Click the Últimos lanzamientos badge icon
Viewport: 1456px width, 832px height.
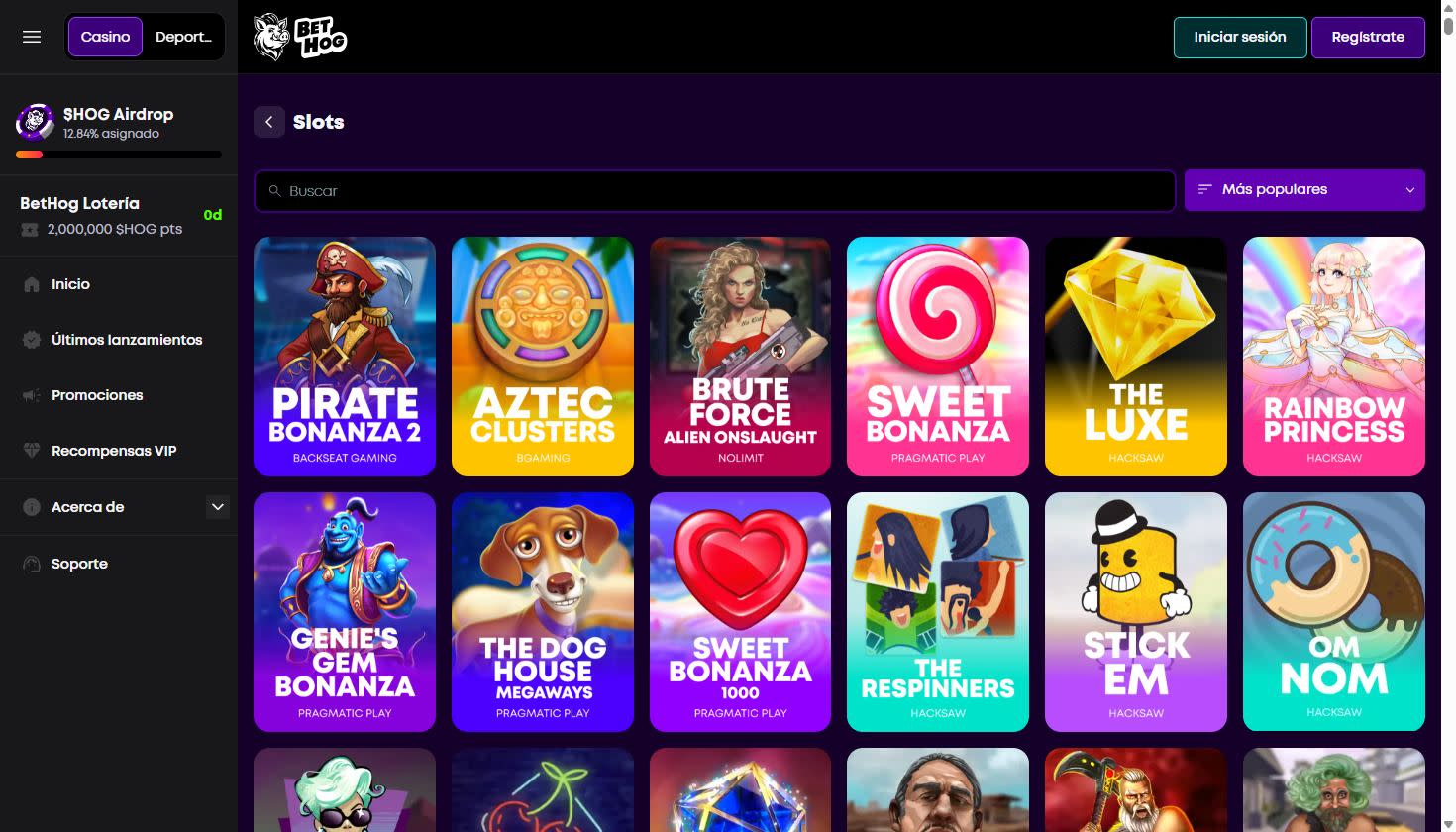point(32,340)
